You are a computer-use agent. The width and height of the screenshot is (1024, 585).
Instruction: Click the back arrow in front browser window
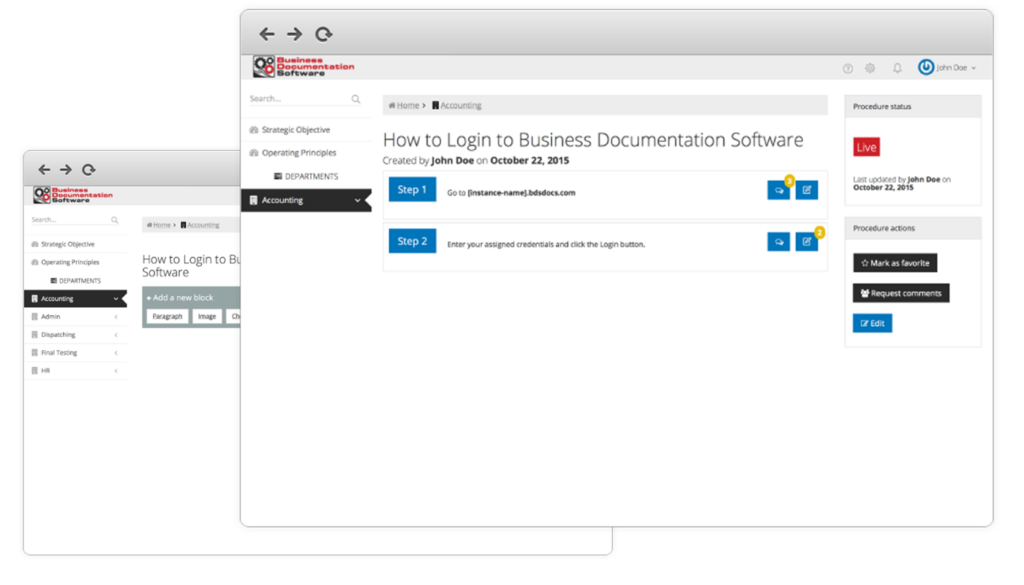(266, 34)
